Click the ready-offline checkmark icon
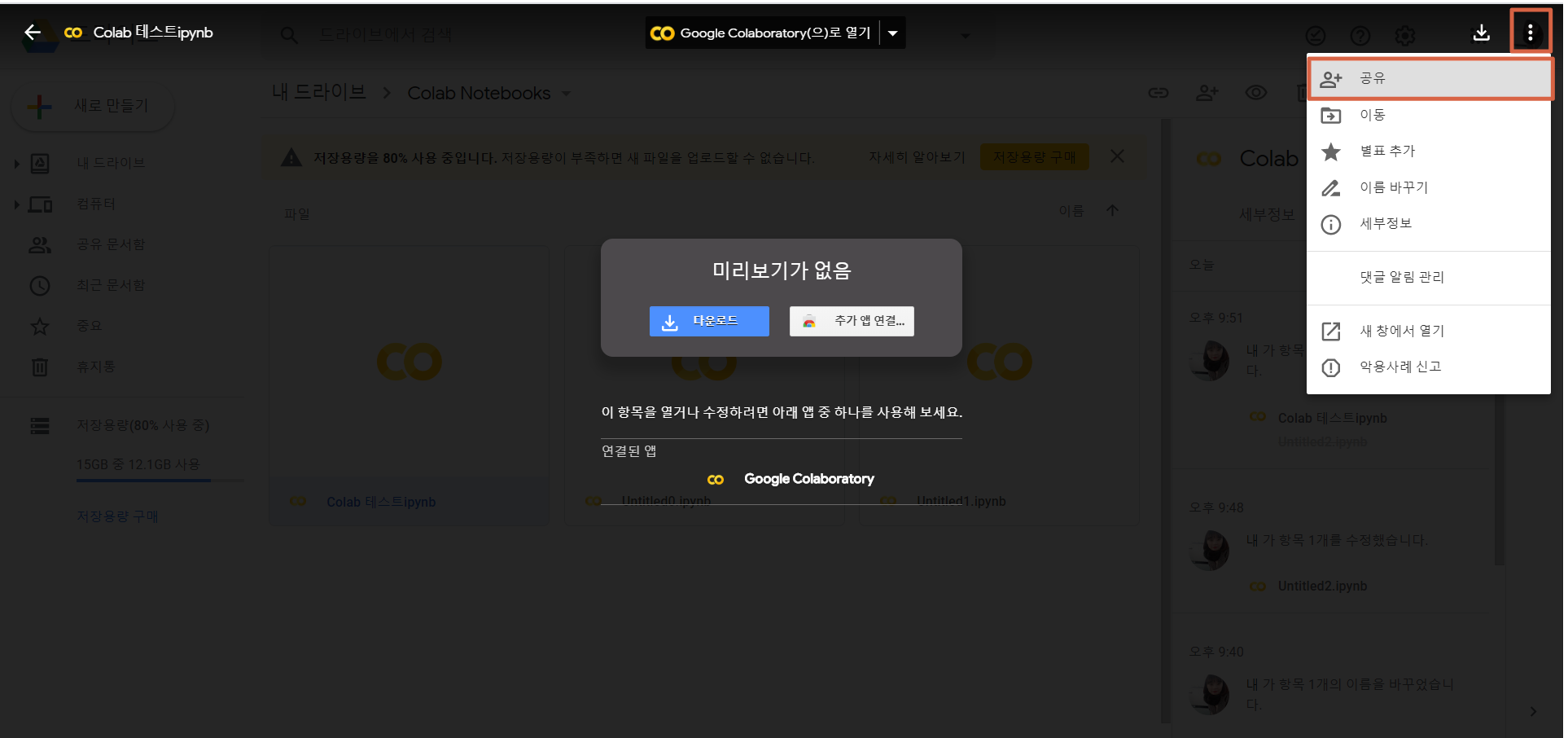 pyautogui.click(x=1316, y=36)
